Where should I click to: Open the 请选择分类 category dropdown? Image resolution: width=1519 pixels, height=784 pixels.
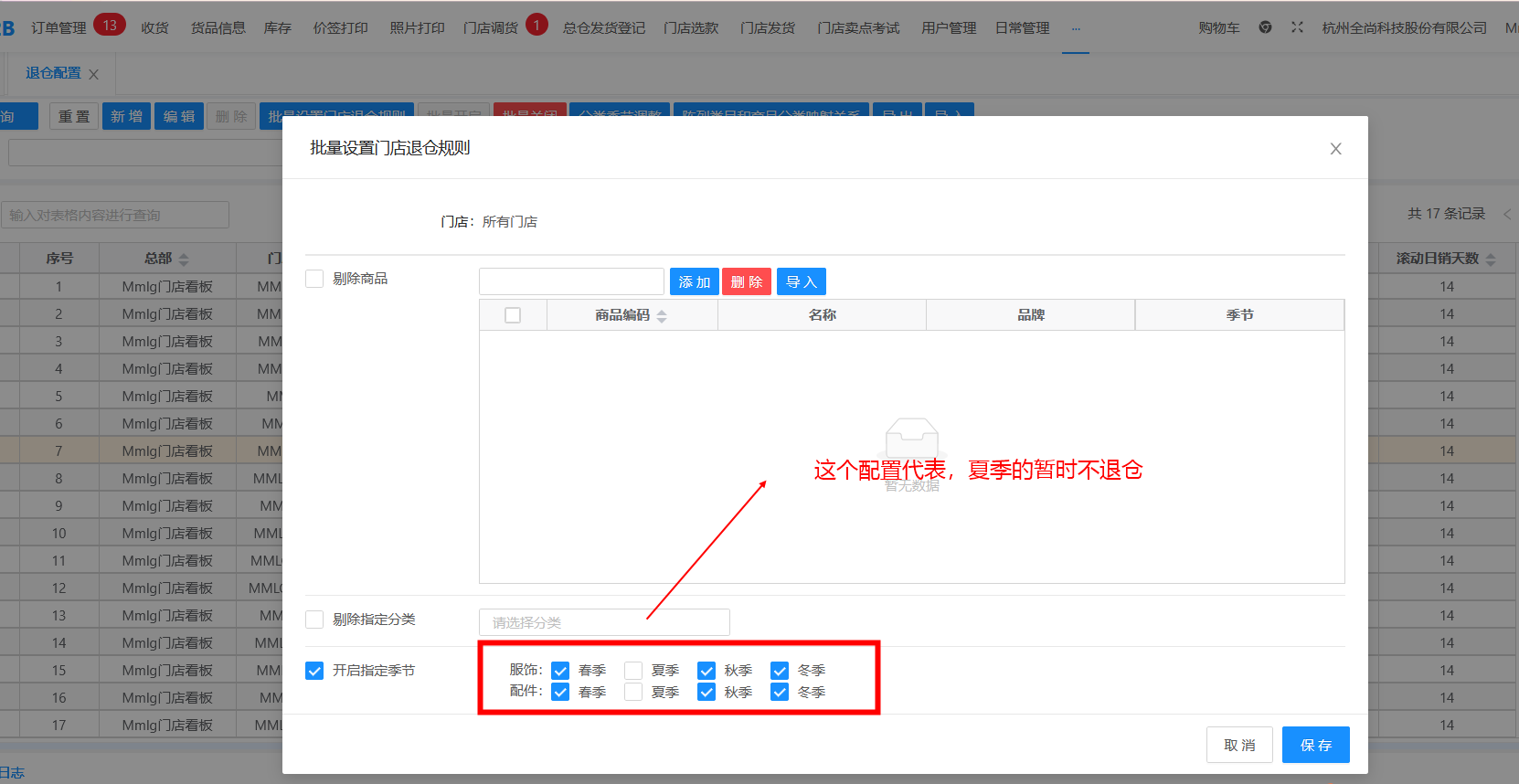(603, 622)
